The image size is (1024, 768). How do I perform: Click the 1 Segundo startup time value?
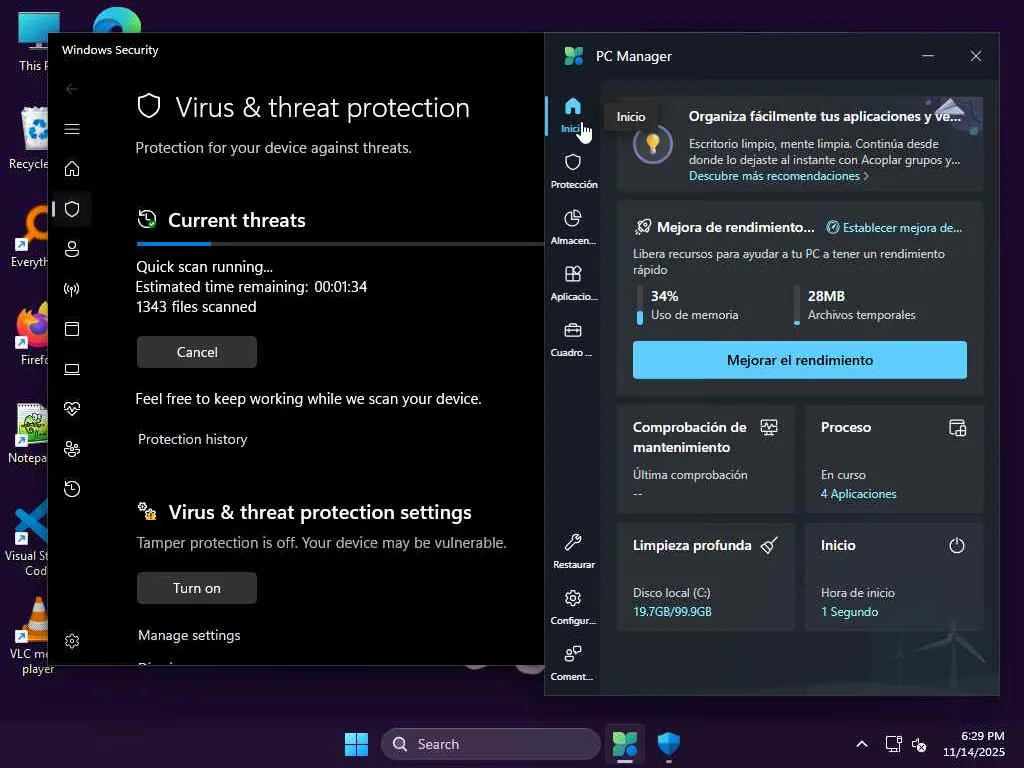click(849, 611)
